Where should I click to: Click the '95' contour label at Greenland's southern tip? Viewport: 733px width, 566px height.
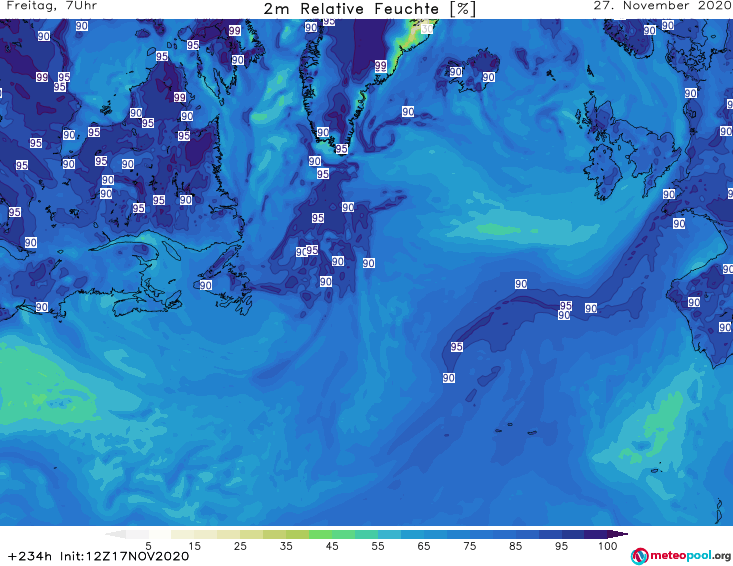[x=342, y=149]
